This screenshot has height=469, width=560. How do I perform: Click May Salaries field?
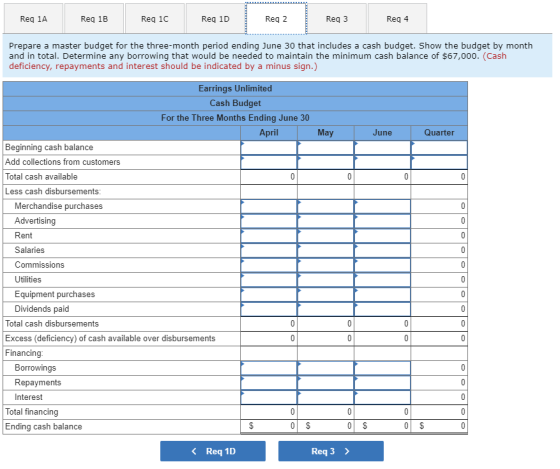pyautogui.click(x=326, y=250)
